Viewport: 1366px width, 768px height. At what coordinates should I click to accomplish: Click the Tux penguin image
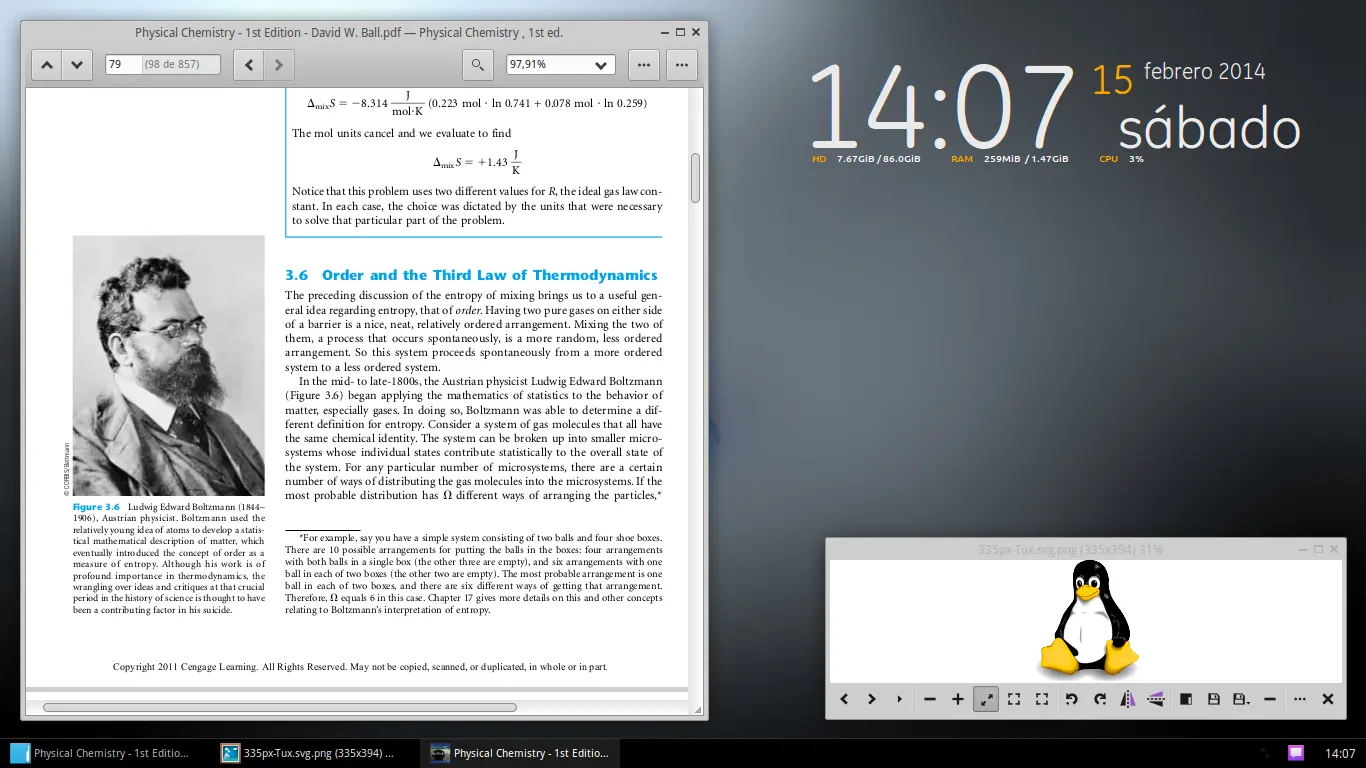click(x=1087, y=620)
